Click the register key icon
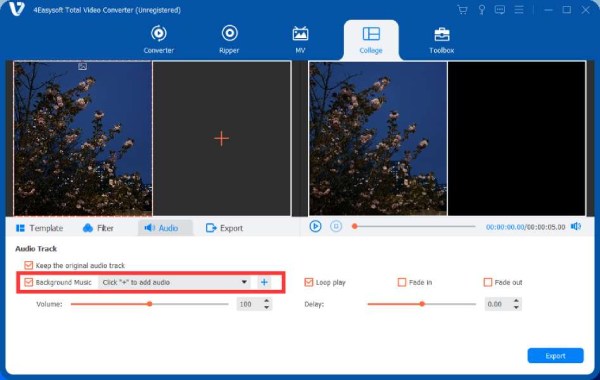600x380 pixels. tap(482, 10)
